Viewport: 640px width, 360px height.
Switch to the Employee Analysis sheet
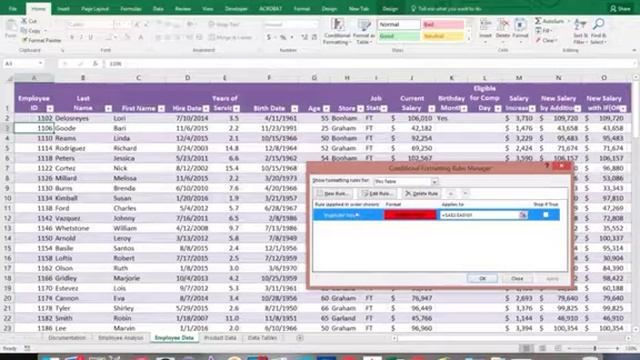pos(121,338)
